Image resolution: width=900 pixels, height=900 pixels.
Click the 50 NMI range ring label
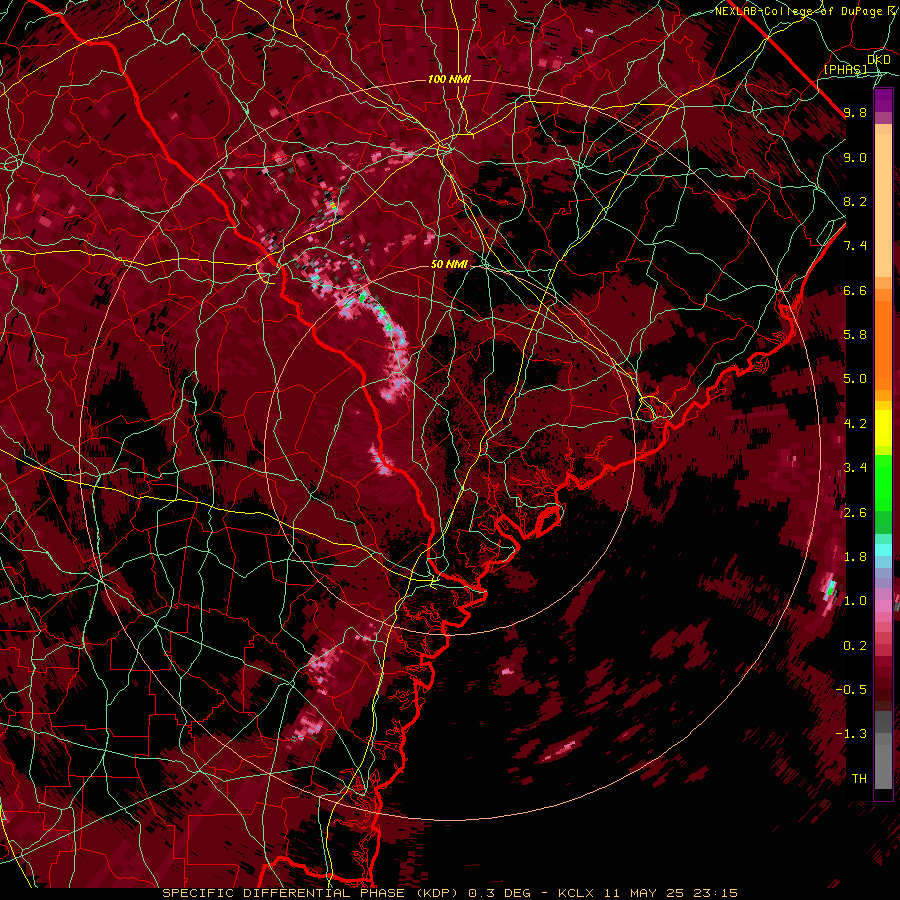pyautogui.click(x=449, y=264)
